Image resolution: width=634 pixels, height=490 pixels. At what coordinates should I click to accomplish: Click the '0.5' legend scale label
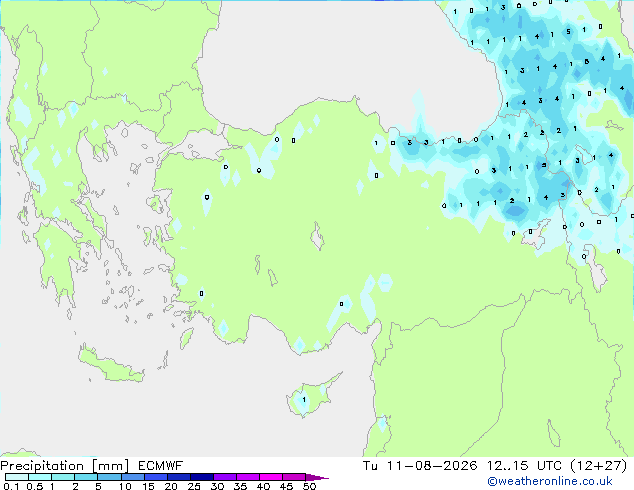pos(35,486)
